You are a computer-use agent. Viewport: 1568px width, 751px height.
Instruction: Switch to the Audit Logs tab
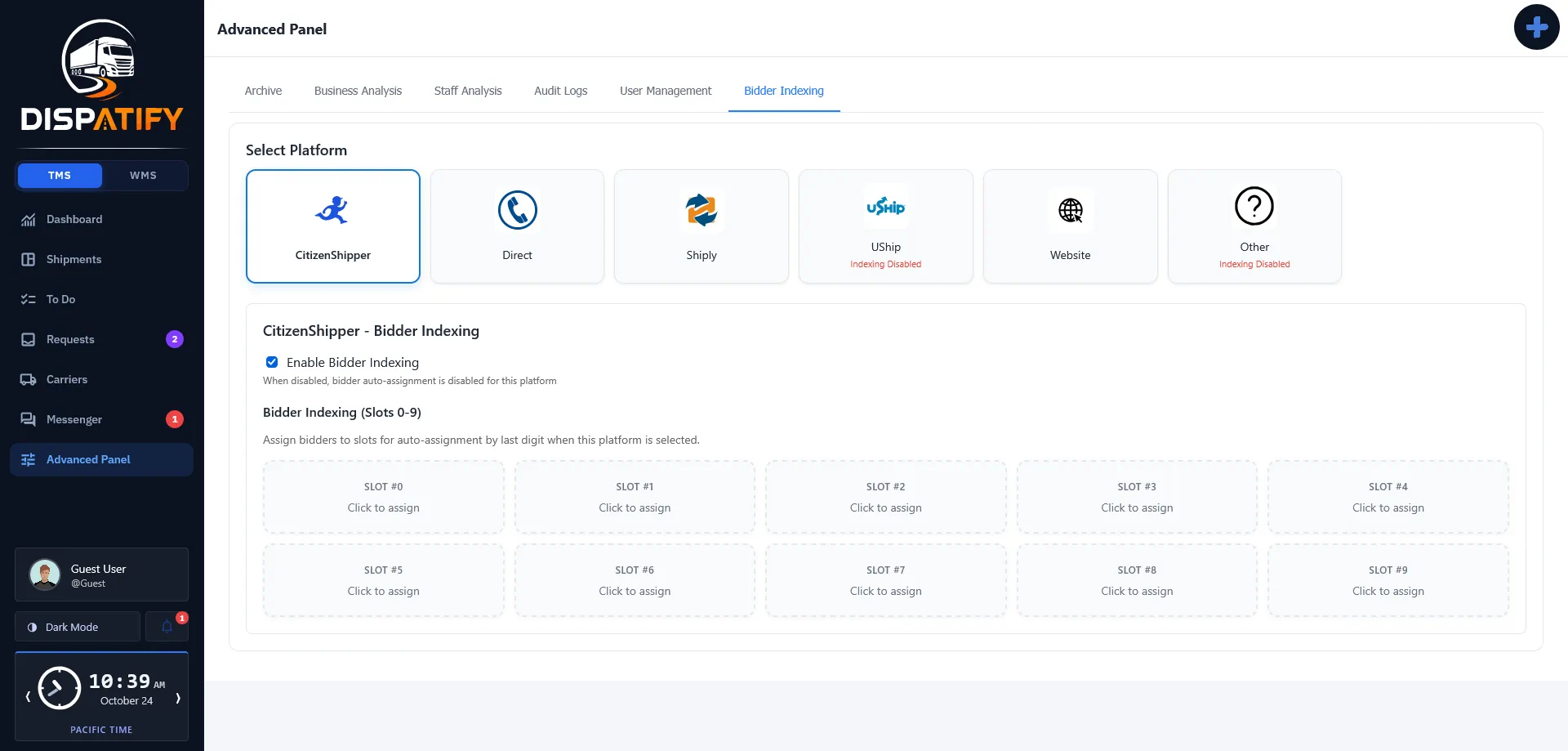560,91
